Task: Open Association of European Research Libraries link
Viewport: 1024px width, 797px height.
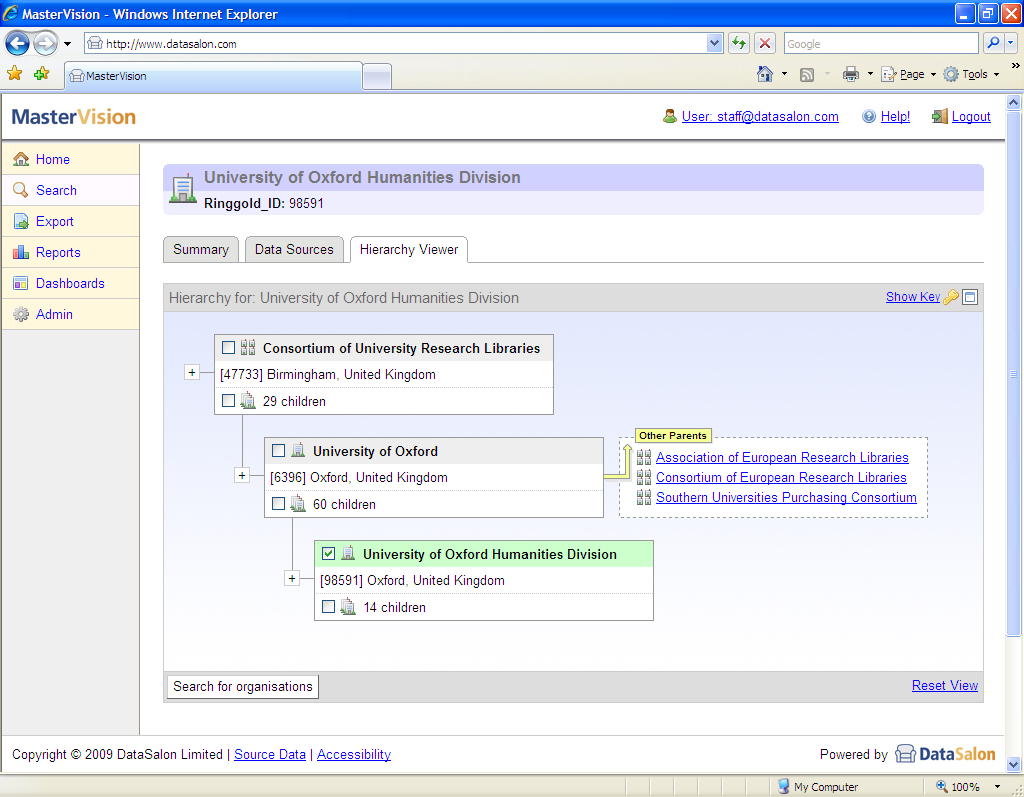Action: coord(782,457)
